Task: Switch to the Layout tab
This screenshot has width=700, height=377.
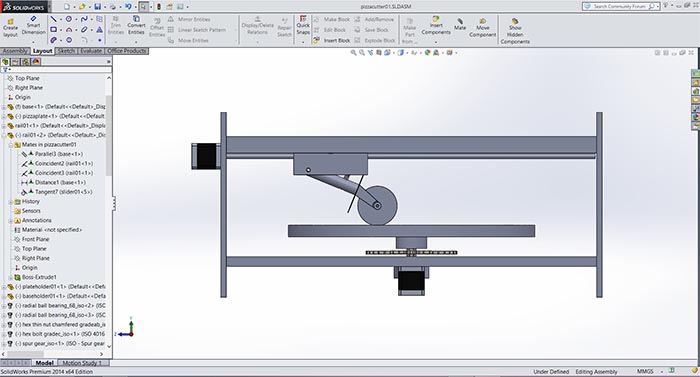Action: [x=42, y=51]
